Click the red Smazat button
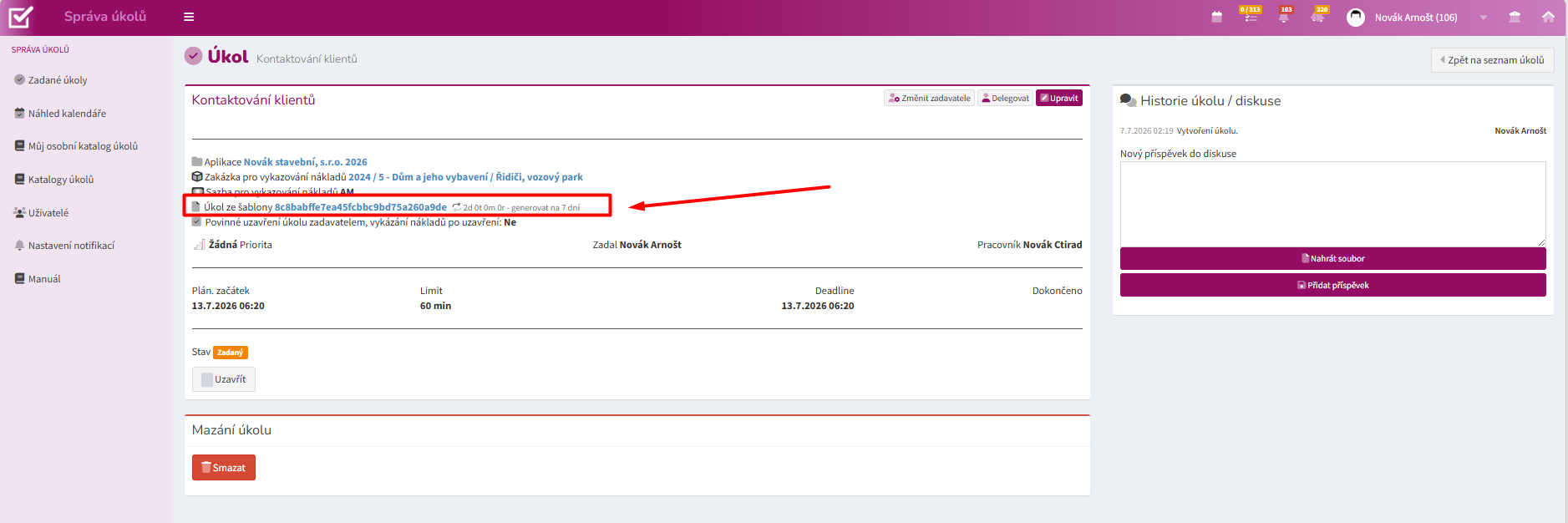Viewport: 1568px width, 523px height. click(224, 468)
